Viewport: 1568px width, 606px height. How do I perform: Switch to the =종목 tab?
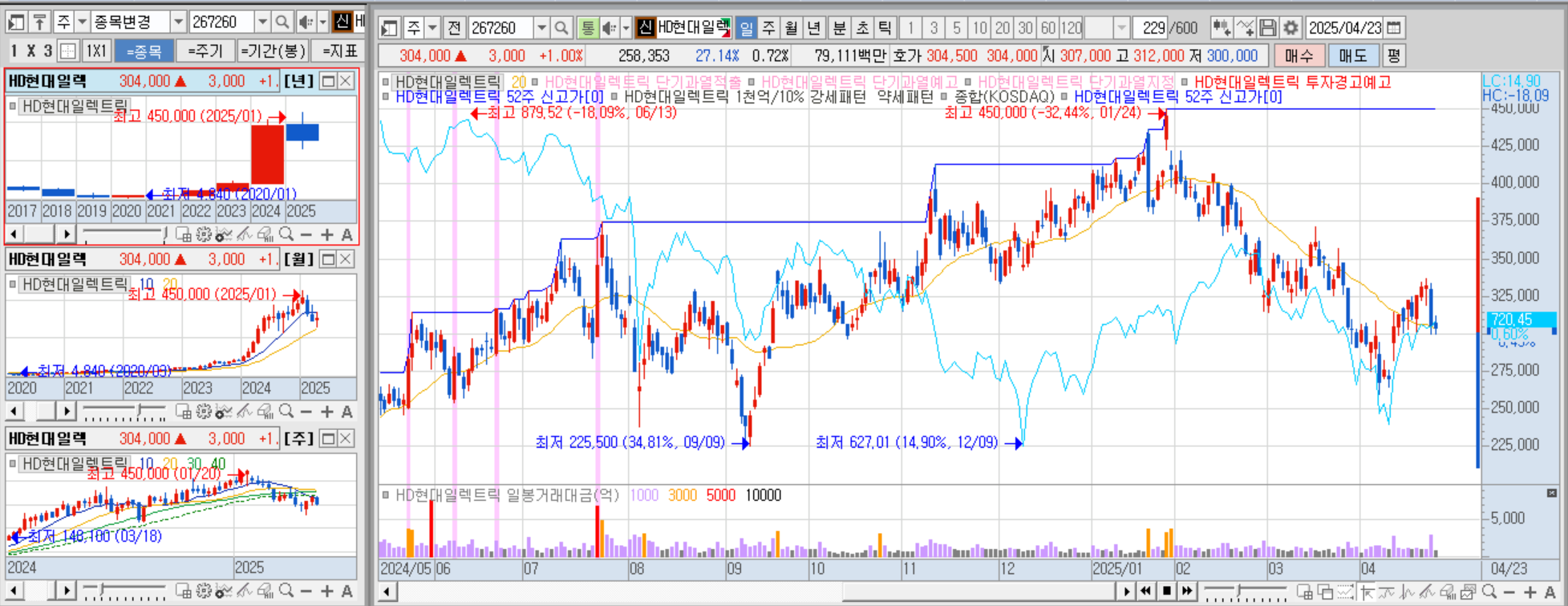click(x=144, y=51)
